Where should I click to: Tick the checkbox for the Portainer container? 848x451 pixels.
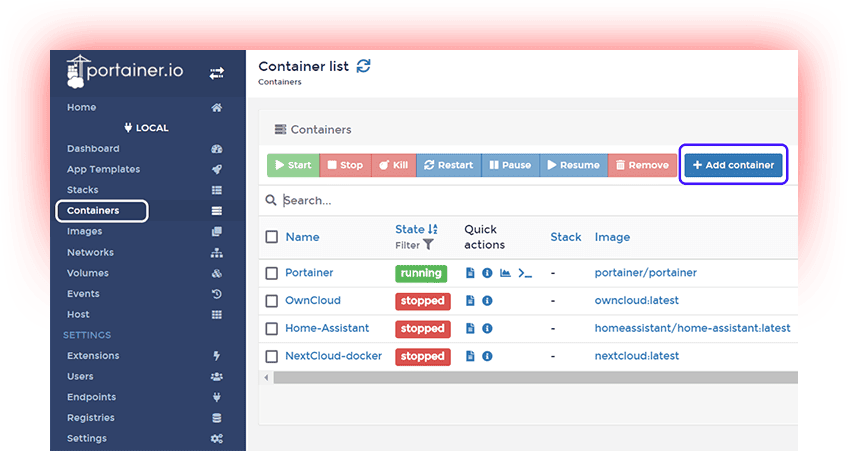pyautogui.click(x=272, y=273)
